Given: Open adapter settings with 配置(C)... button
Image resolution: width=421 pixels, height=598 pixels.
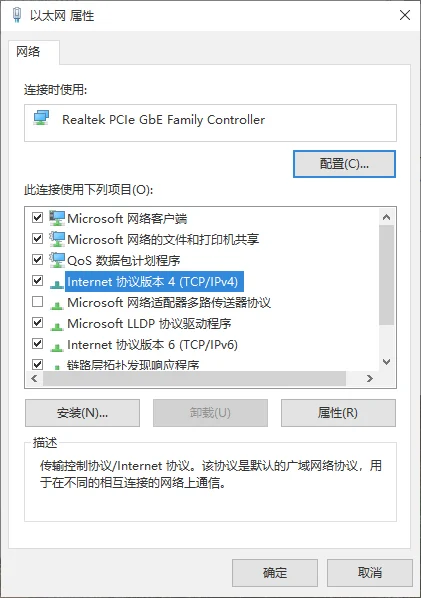Looking at the screenshot, I should [344, 164].
